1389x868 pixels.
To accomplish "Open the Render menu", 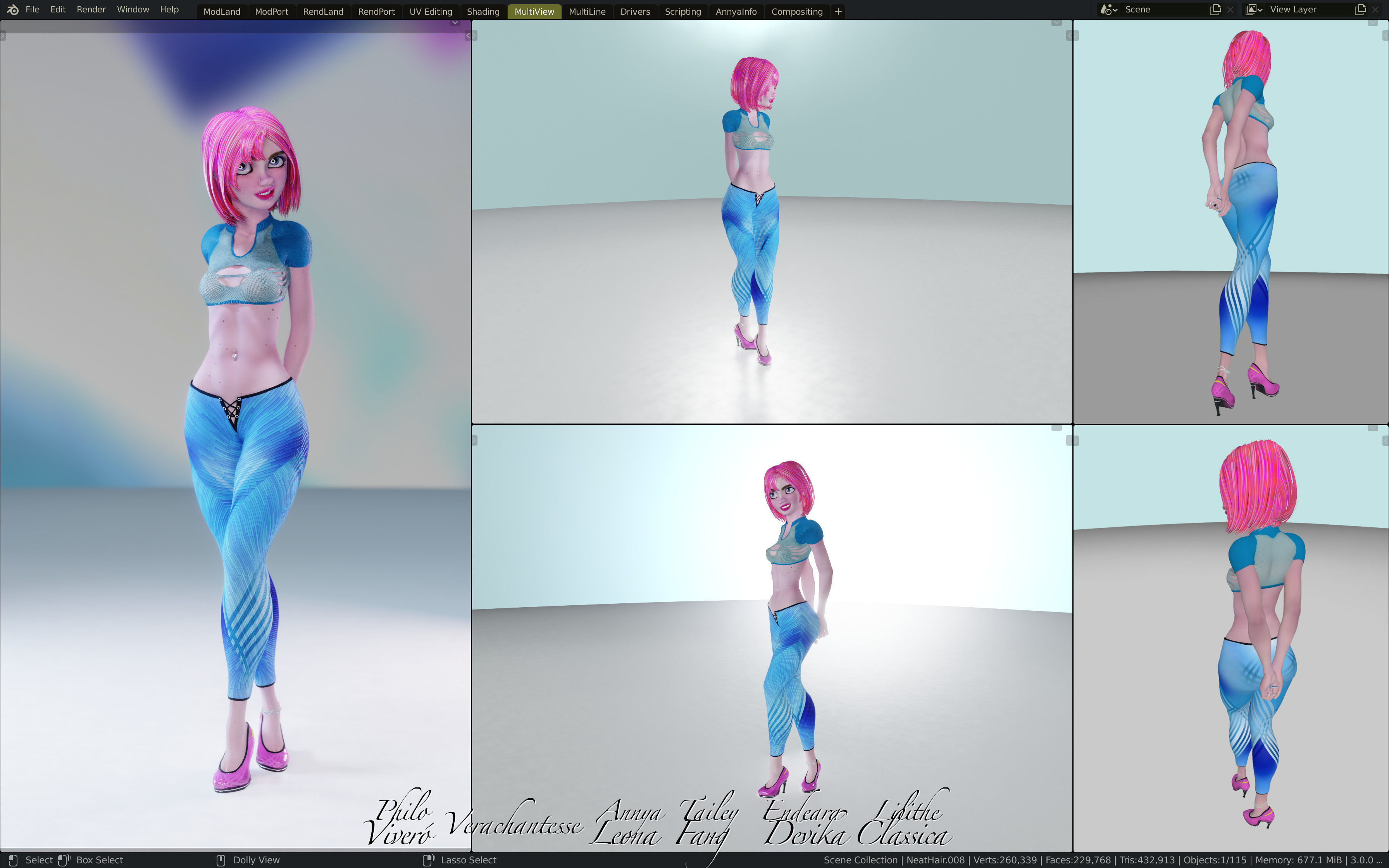I will 91,10.
